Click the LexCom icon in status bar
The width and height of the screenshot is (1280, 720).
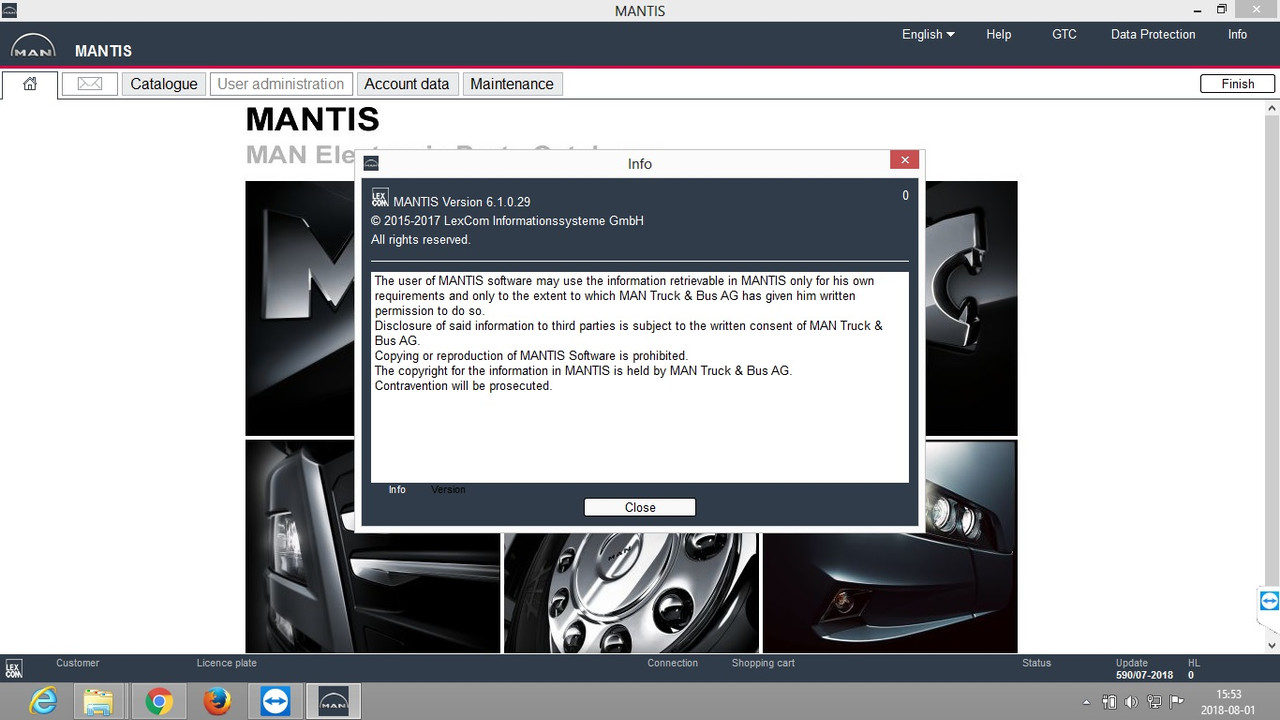coord(13,669)
